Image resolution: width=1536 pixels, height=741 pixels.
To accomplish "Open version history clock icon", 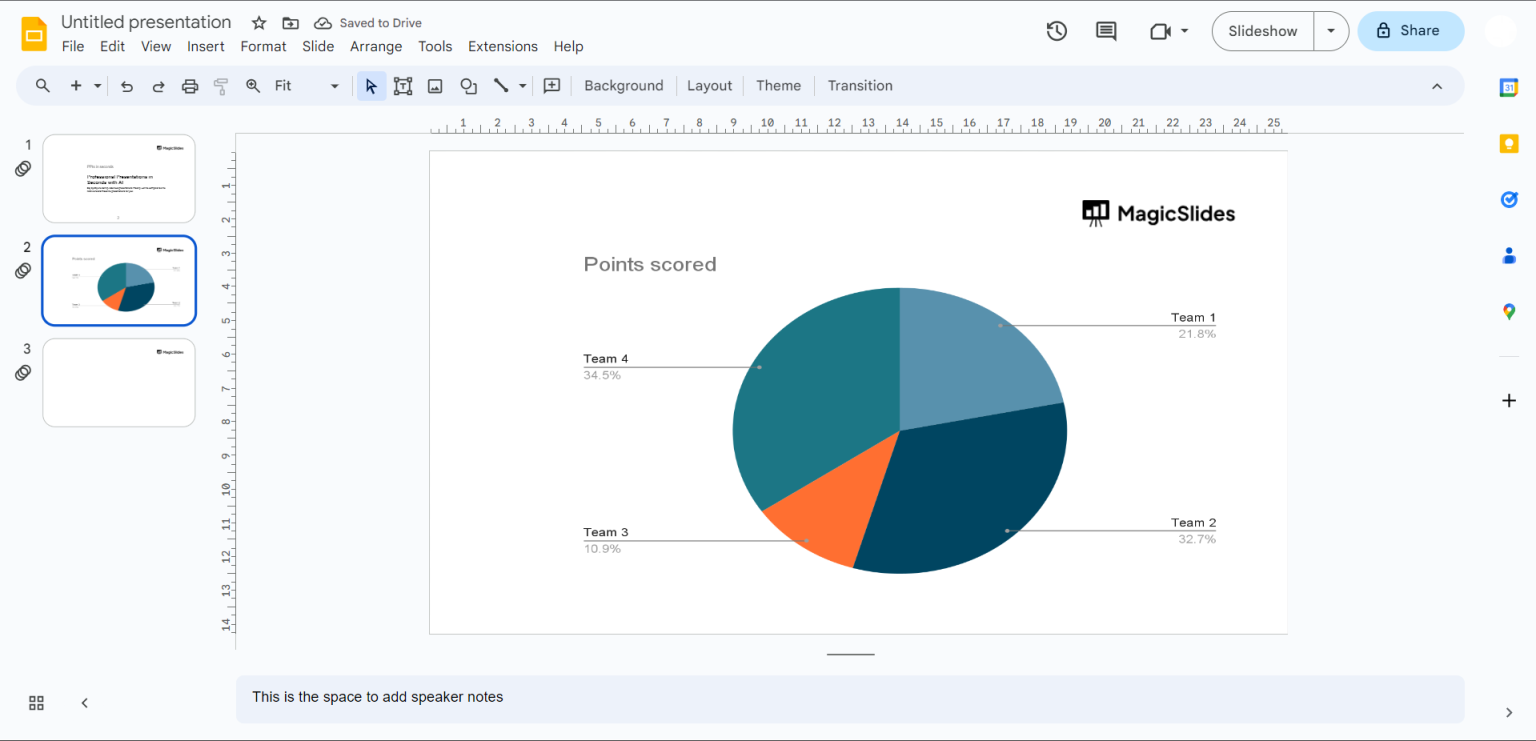I will coord(1057,31).
